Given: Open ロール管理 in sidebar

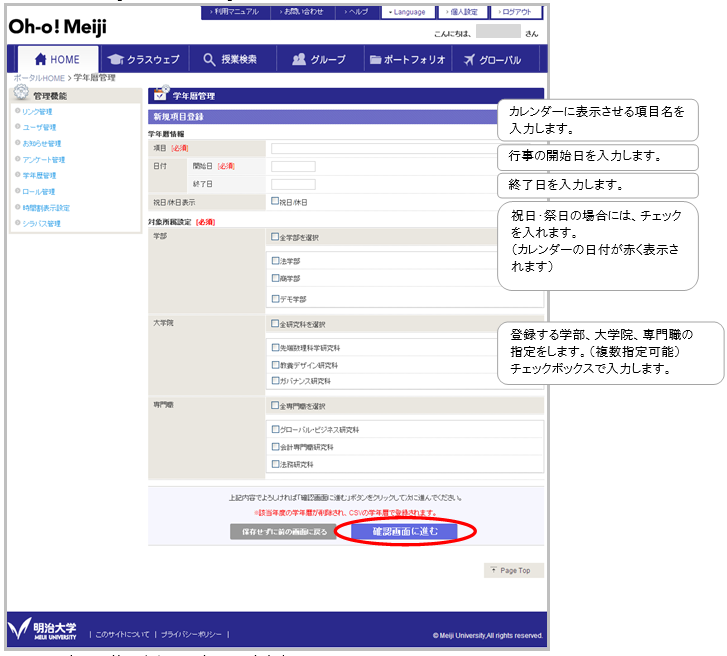Looking at the screenshot, I should click(38, 192).
